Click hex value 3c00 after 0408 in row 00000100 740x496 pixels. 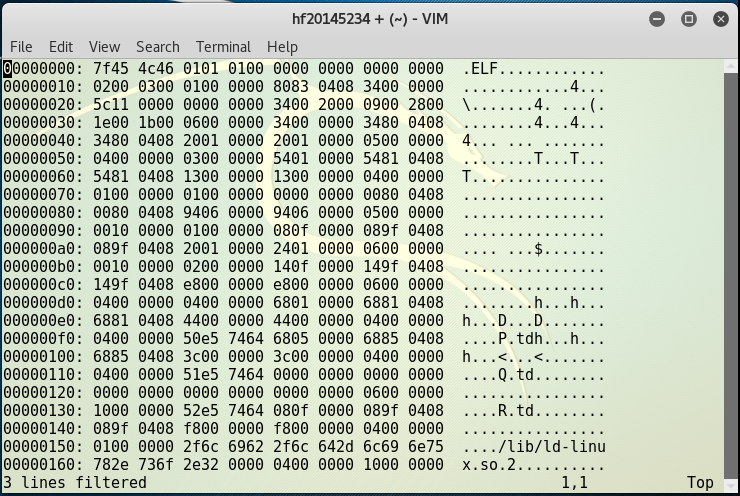[x=201, y=356]
